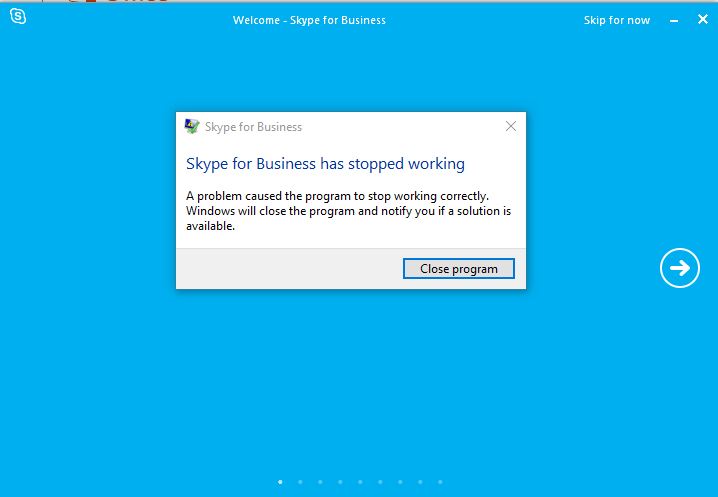Click the crash dialog's application icon
This screenshot has width=718, height=497.
point(192,126)
